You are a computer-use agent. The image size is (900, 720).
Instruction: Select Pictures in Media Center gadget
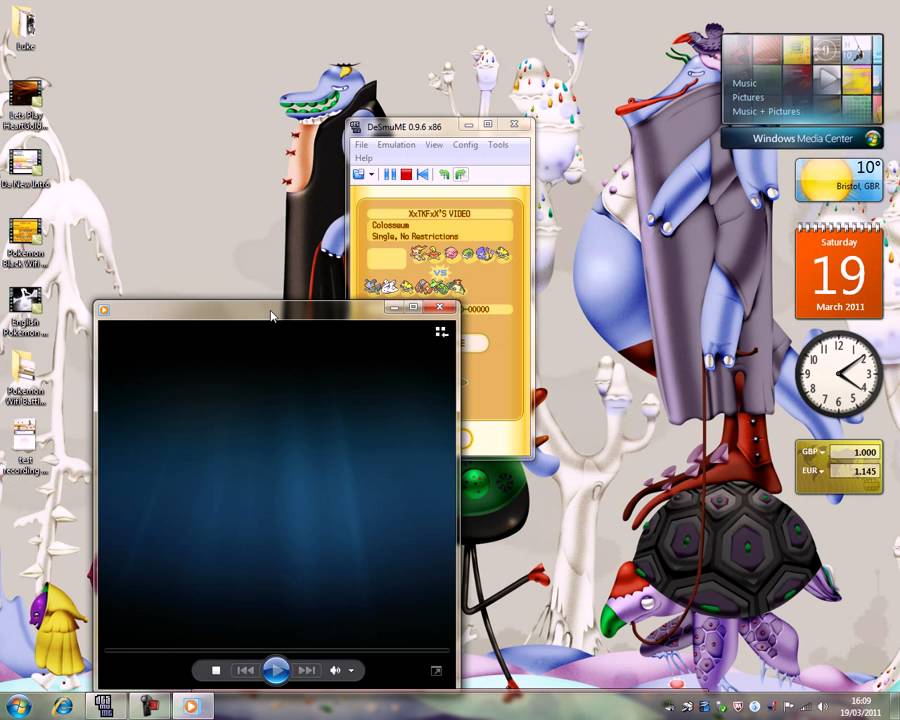pos(748,98)
